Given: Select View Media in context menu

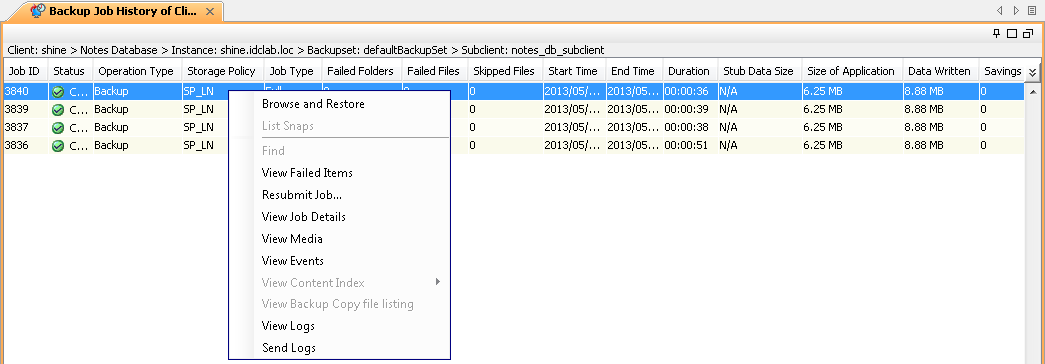Looking at the screenshot, I should (x=293, y=239).
